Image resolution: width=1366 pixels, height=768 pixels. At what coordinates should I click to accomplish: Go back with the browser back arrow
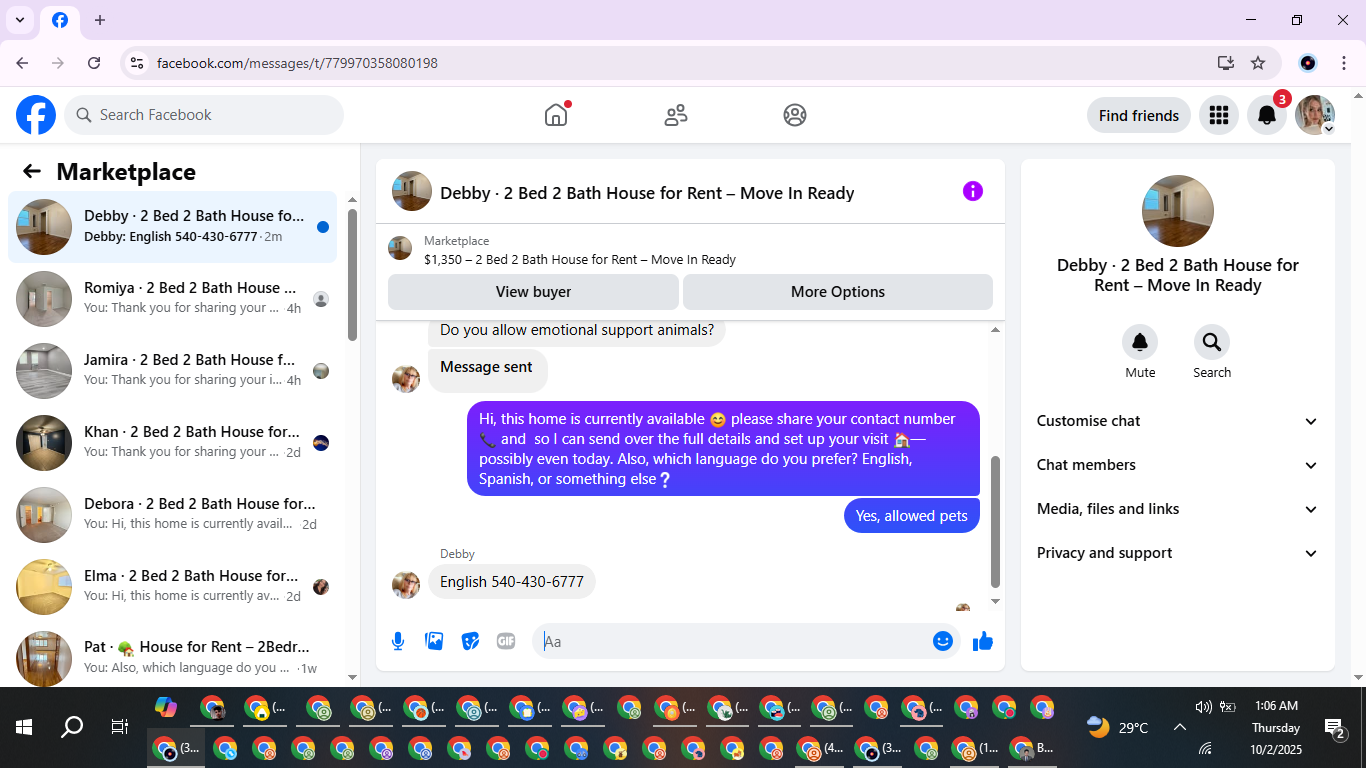[x=22, y=63]
